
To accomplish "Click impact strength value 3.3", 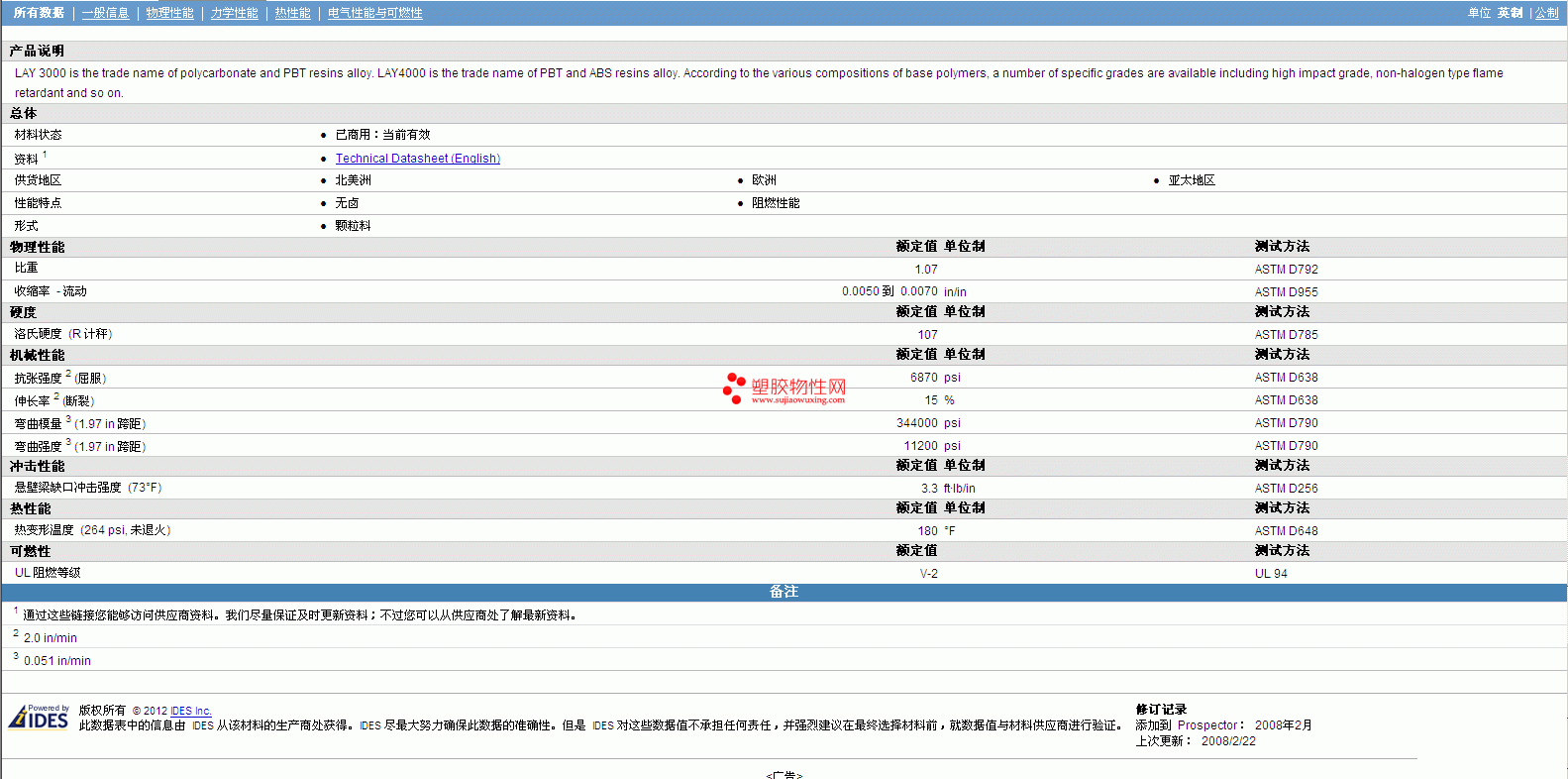I will [x=929, y=489].
